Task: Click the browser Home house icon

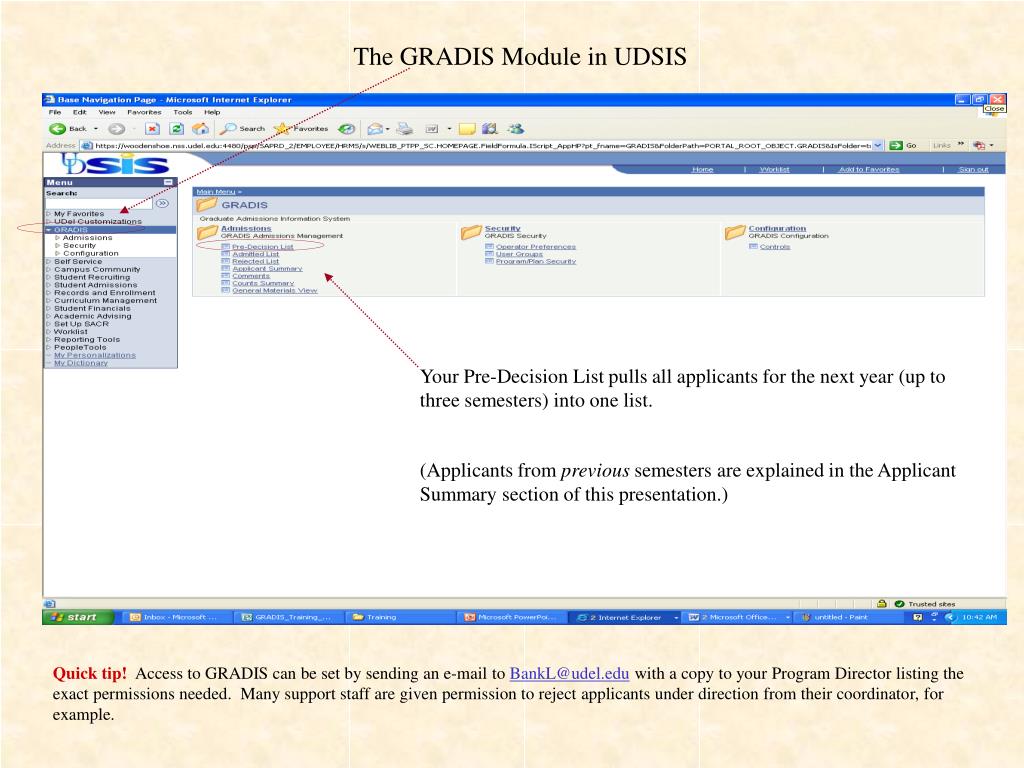Action: [200, 129]
